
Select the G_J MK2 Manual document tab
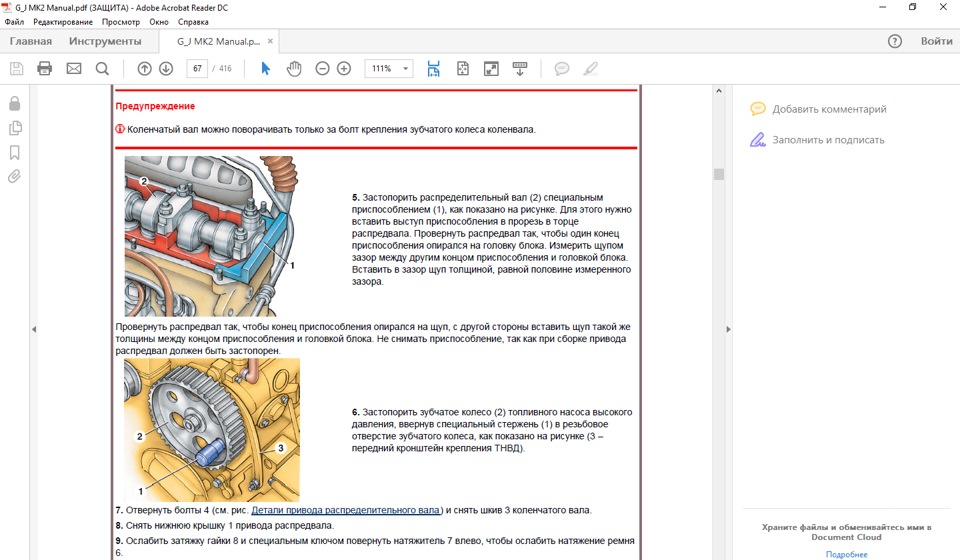point(218,41)
